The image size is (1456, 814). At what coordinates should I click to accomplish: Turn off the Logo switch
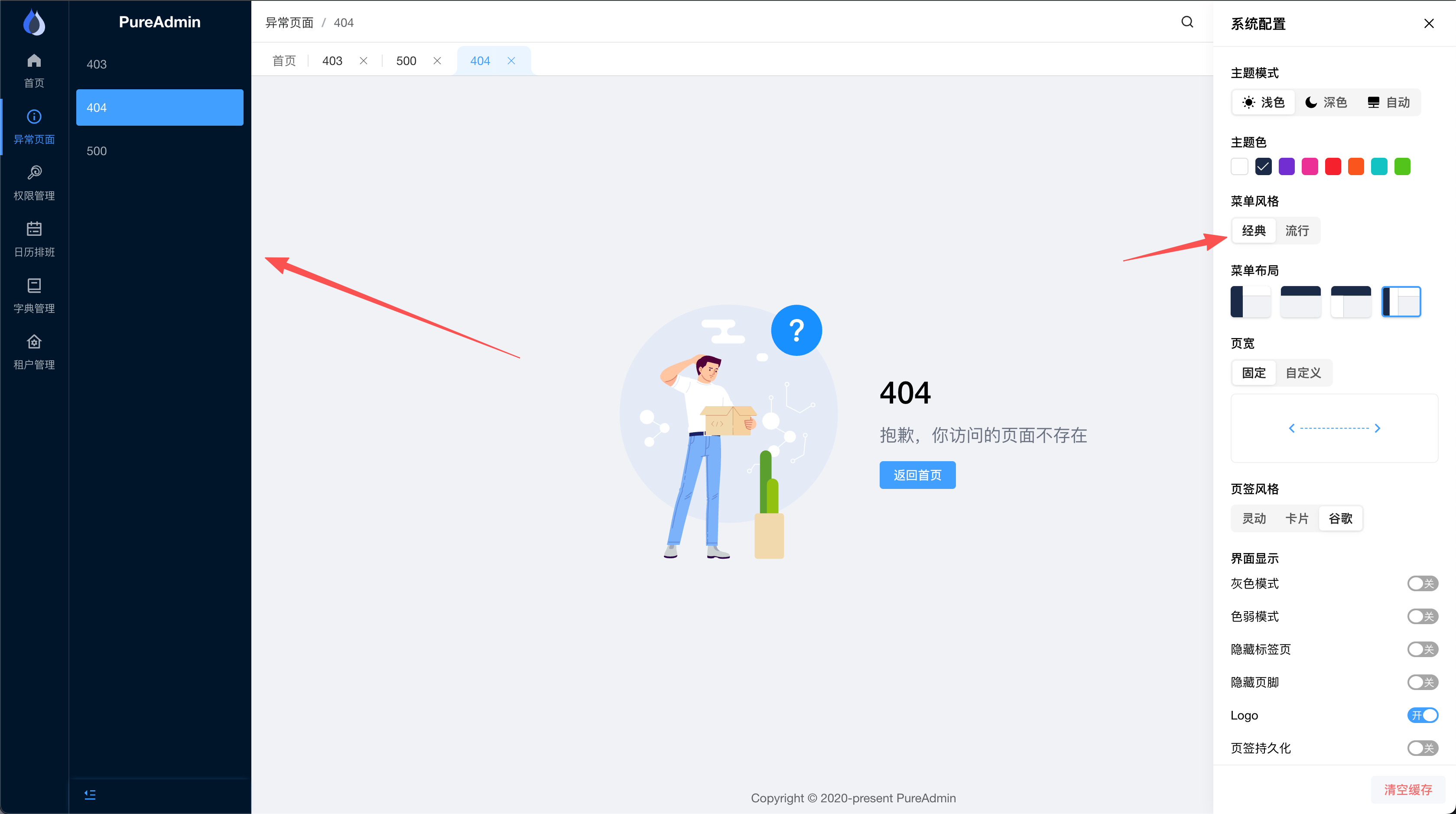tap(1422, 715)
